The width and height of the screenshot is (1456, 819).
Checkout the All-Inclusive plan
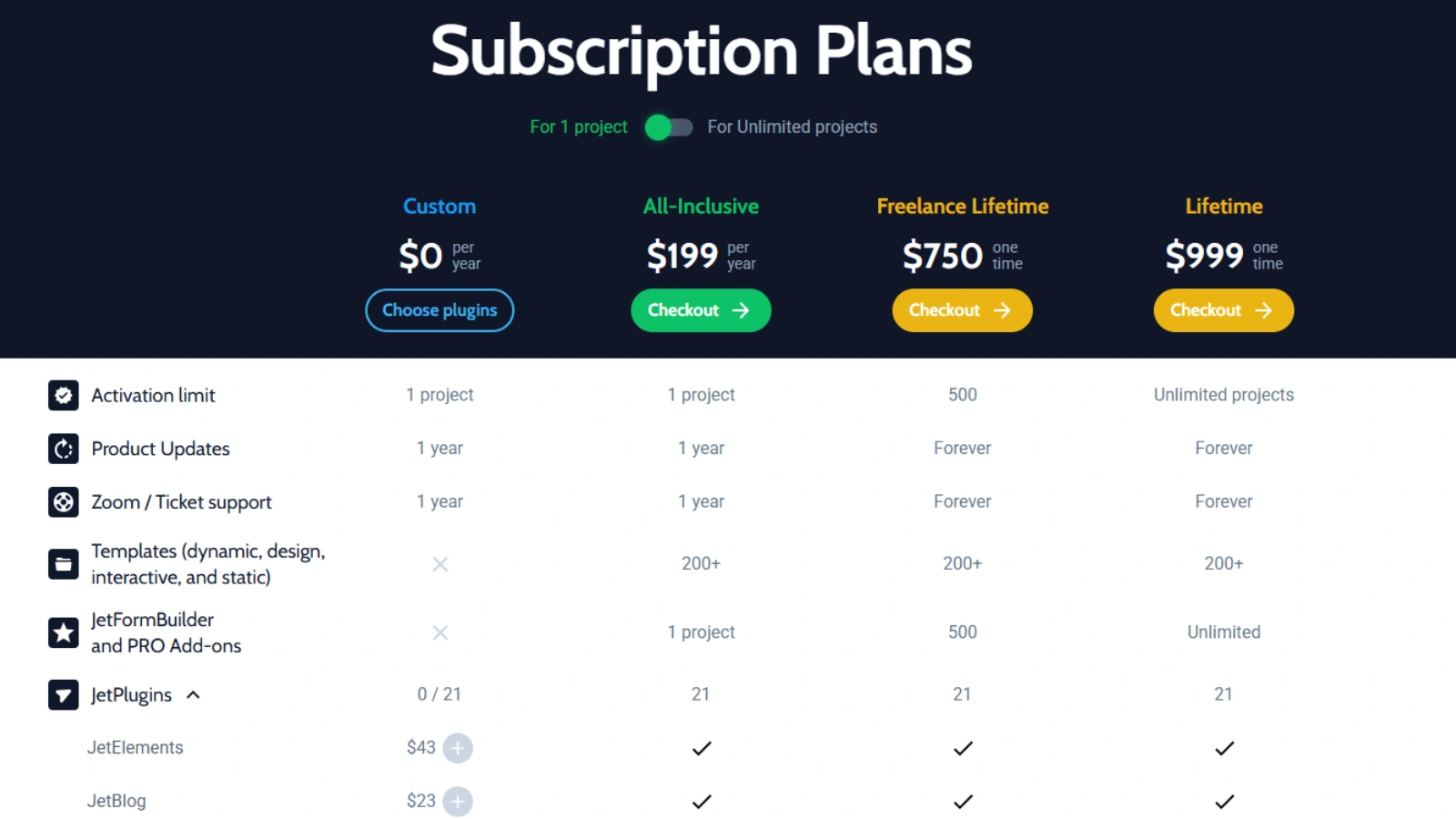point(701,310)
